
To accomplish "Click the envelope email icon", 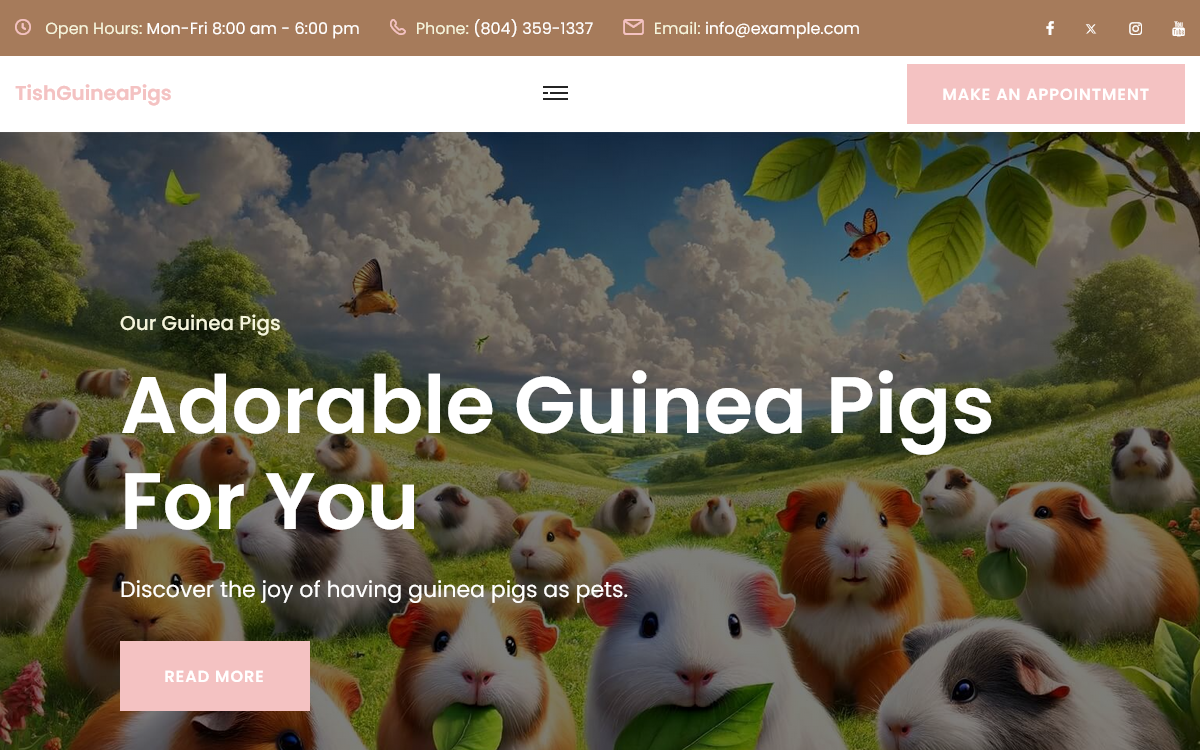I will click(633, 27).
